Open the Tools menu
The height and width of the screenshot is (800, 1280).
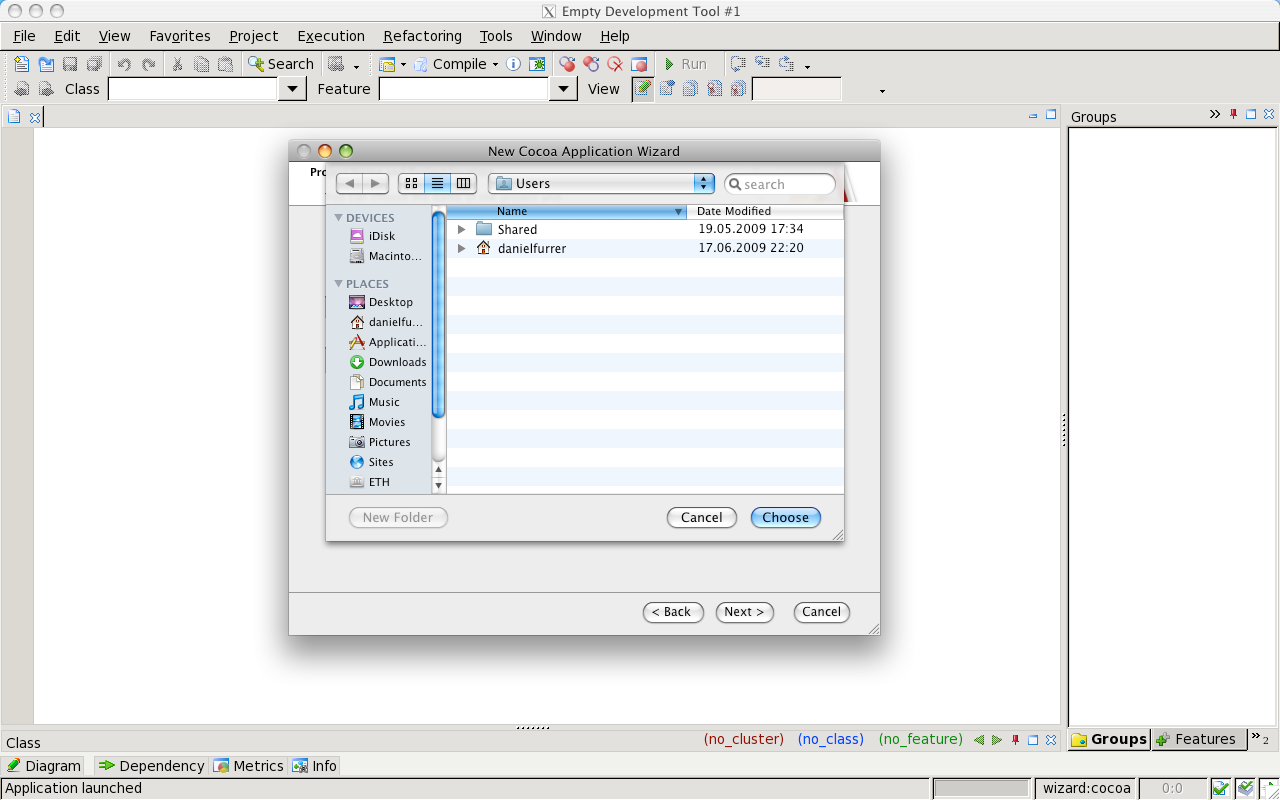point(496,36)
